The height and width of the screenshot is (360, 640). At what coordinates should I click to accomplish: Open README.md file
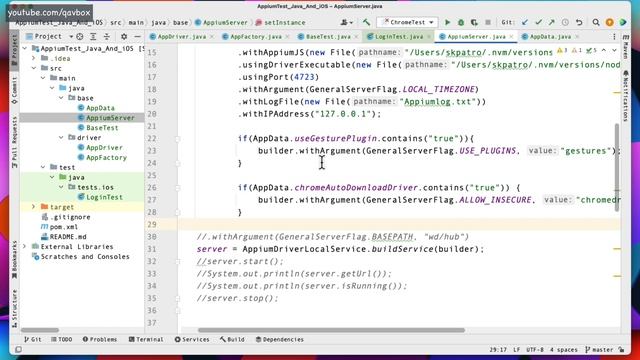pyautogui.click(x=68, y=237)
